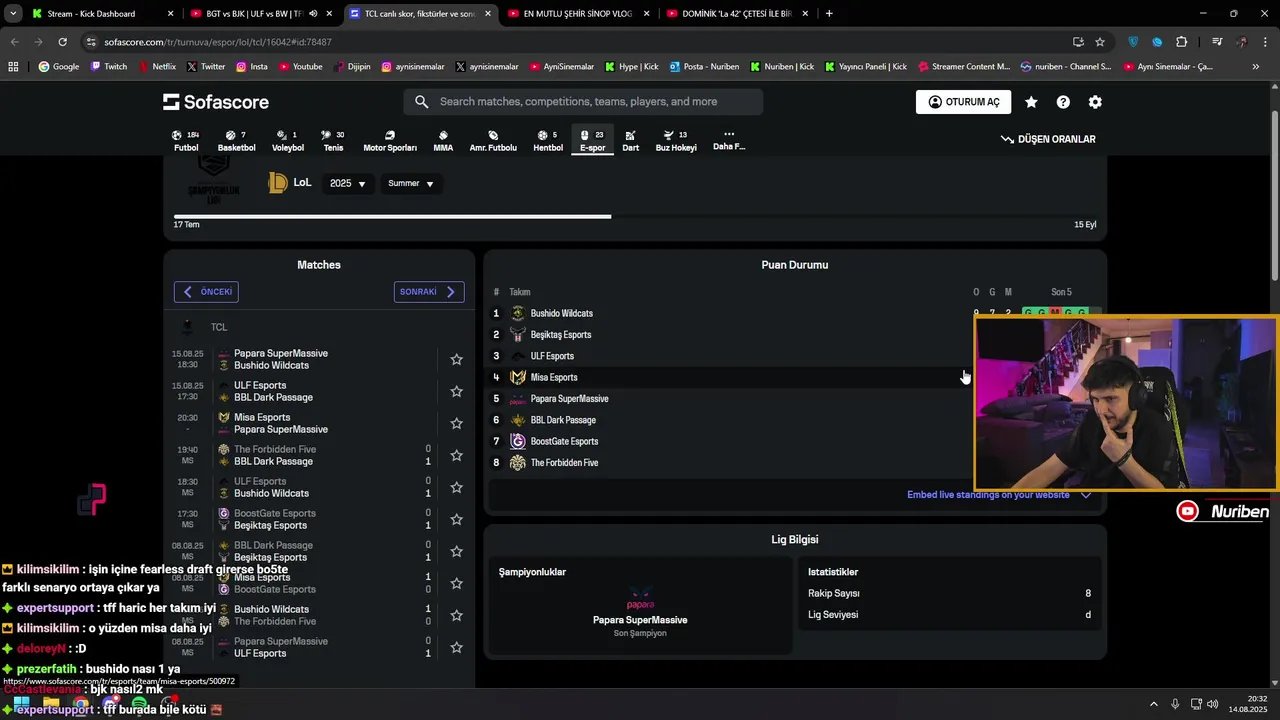The height and width of the screenshot is (720, 1280).
Task: Open Misa Esports in the standings
Action: [x=554, y=378]
